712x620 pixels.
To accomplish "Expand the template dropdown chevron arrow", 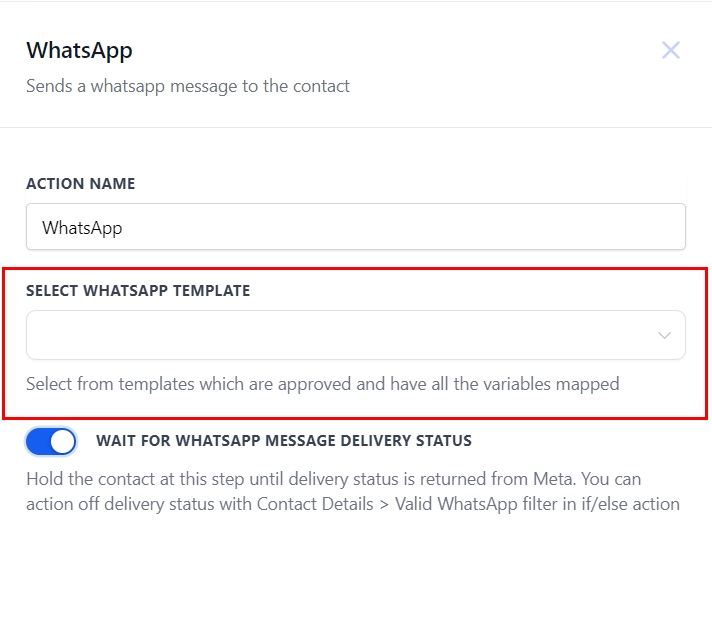I will coord(664,335).
